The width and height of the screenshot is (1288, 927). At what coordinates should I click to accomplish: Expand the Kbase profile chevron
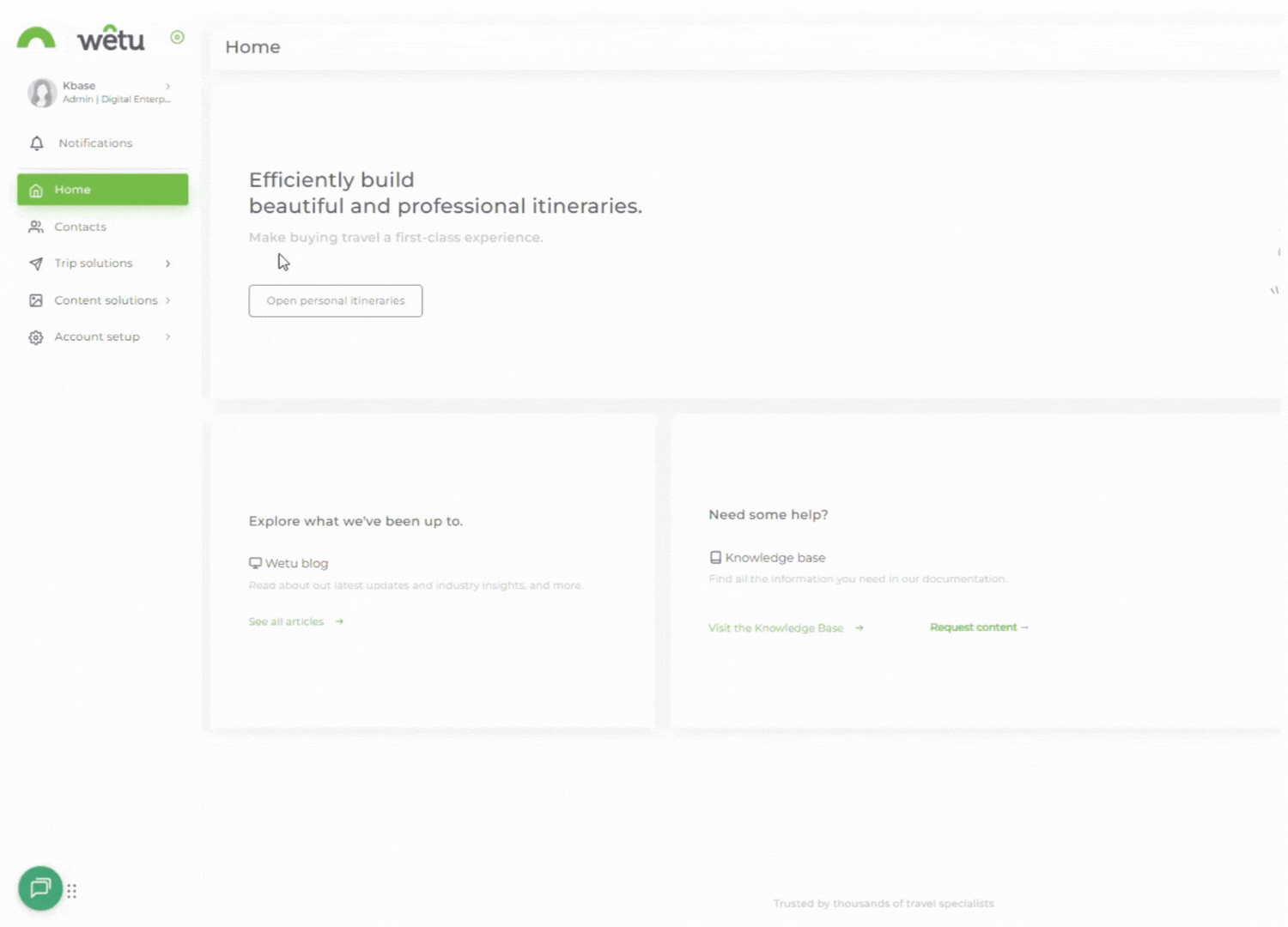[x=168, y=86]
